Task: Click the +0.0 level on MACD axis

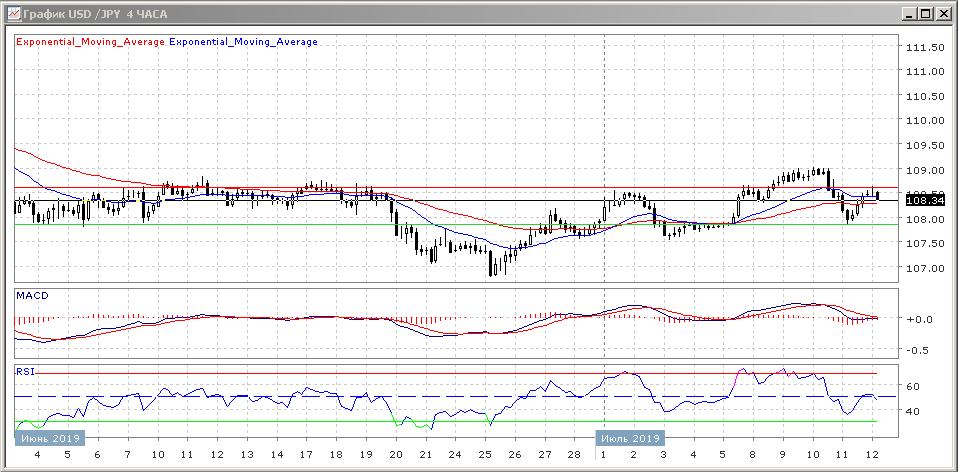Action: coord(919,319)
